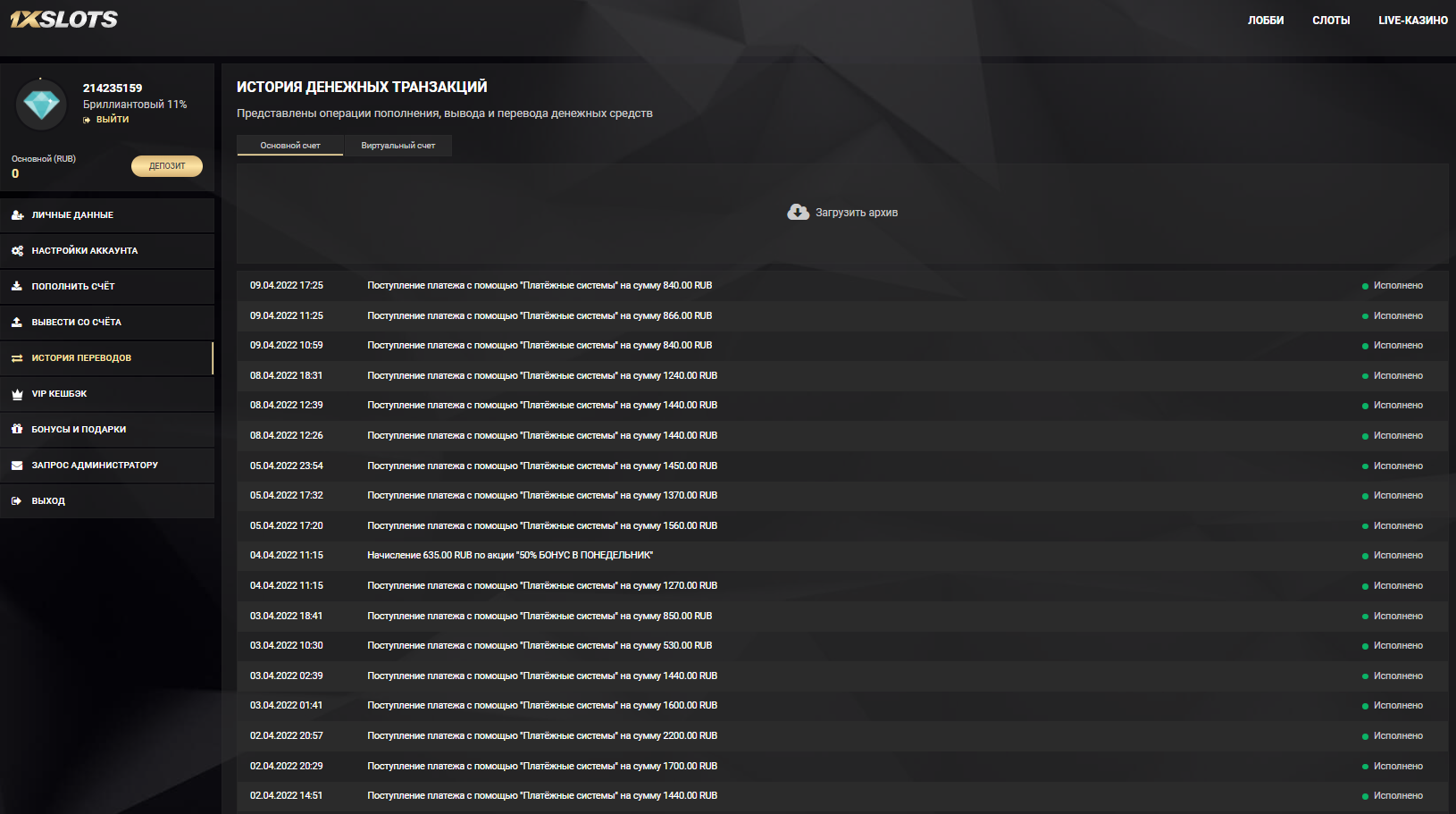Click the 1XSLOTS logo
The image size is (1456, 814).
[x=63, y=19]
